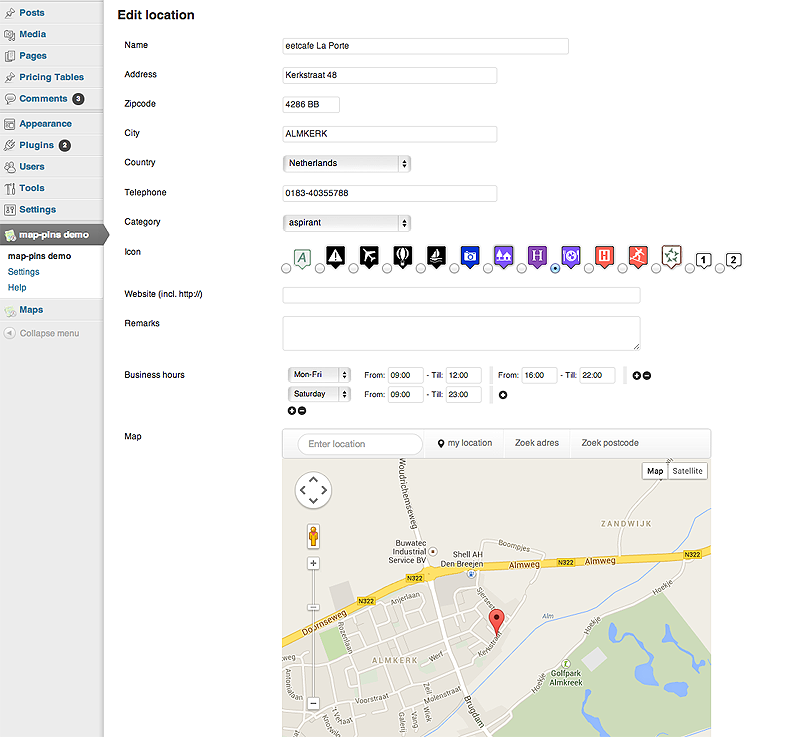Open the Mon-Fri day selector

pos(318,375)
